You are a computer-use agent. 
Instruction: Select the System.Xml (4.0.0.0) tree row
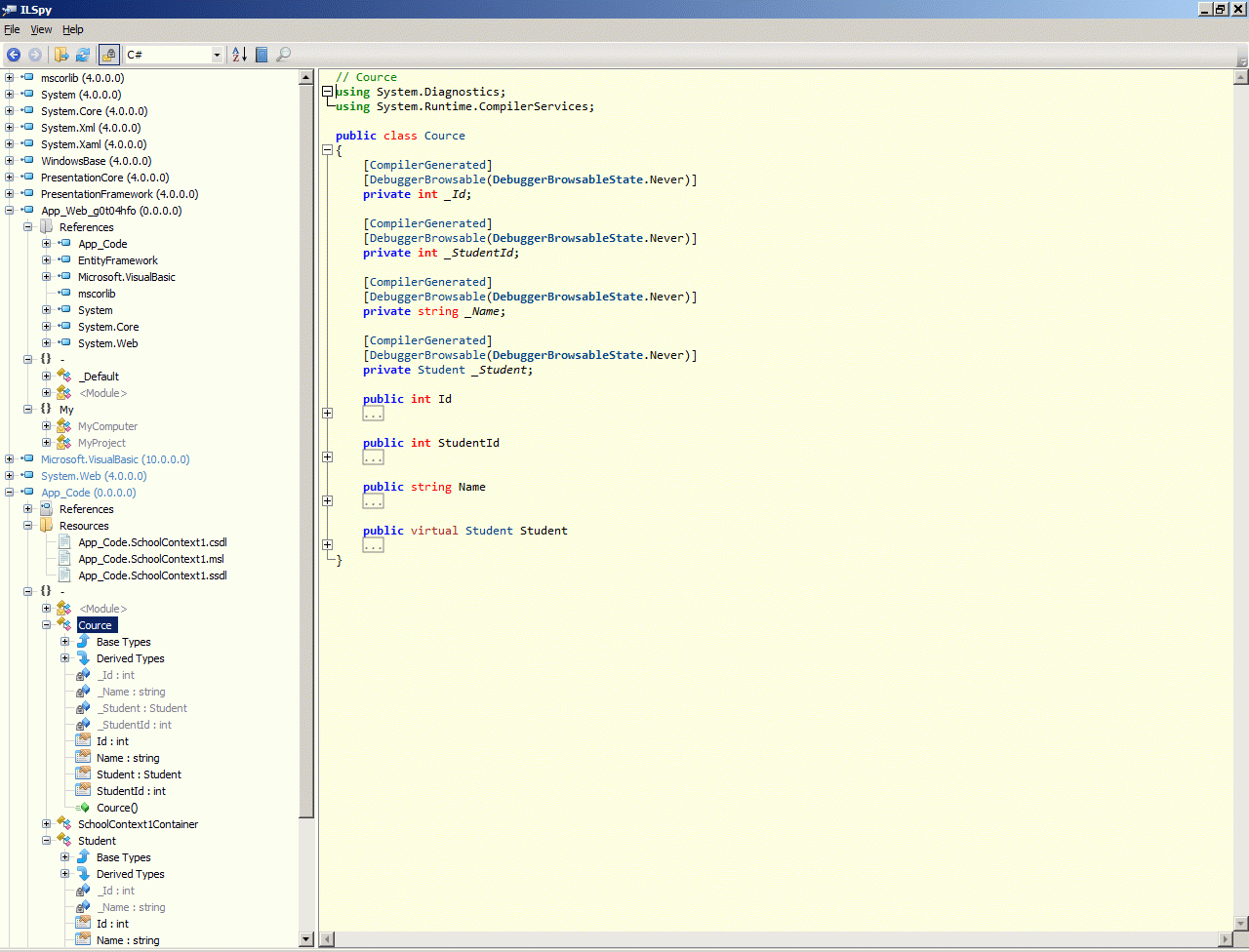pos(91,128)
